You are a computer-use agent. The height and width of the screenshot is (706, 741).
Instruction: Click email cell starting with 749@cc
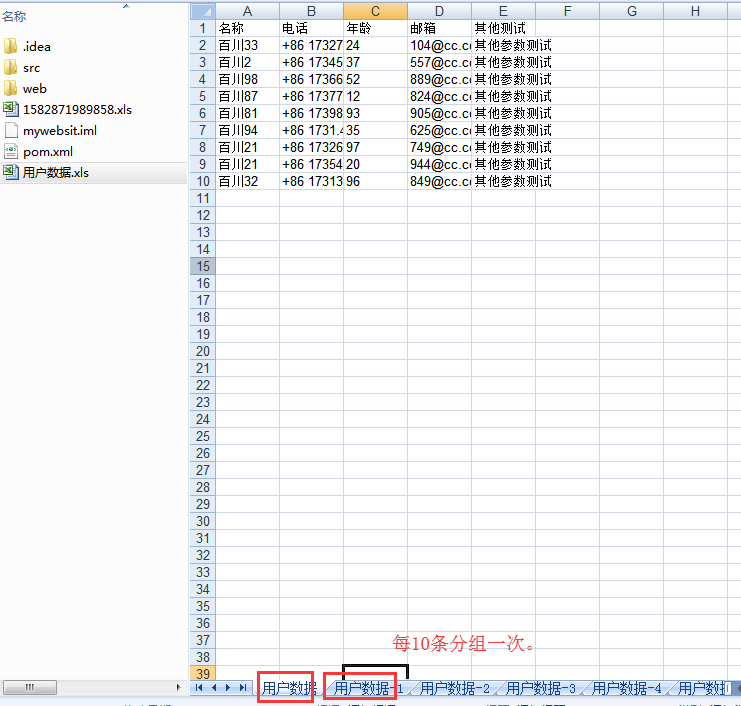[x=439, y=147]
